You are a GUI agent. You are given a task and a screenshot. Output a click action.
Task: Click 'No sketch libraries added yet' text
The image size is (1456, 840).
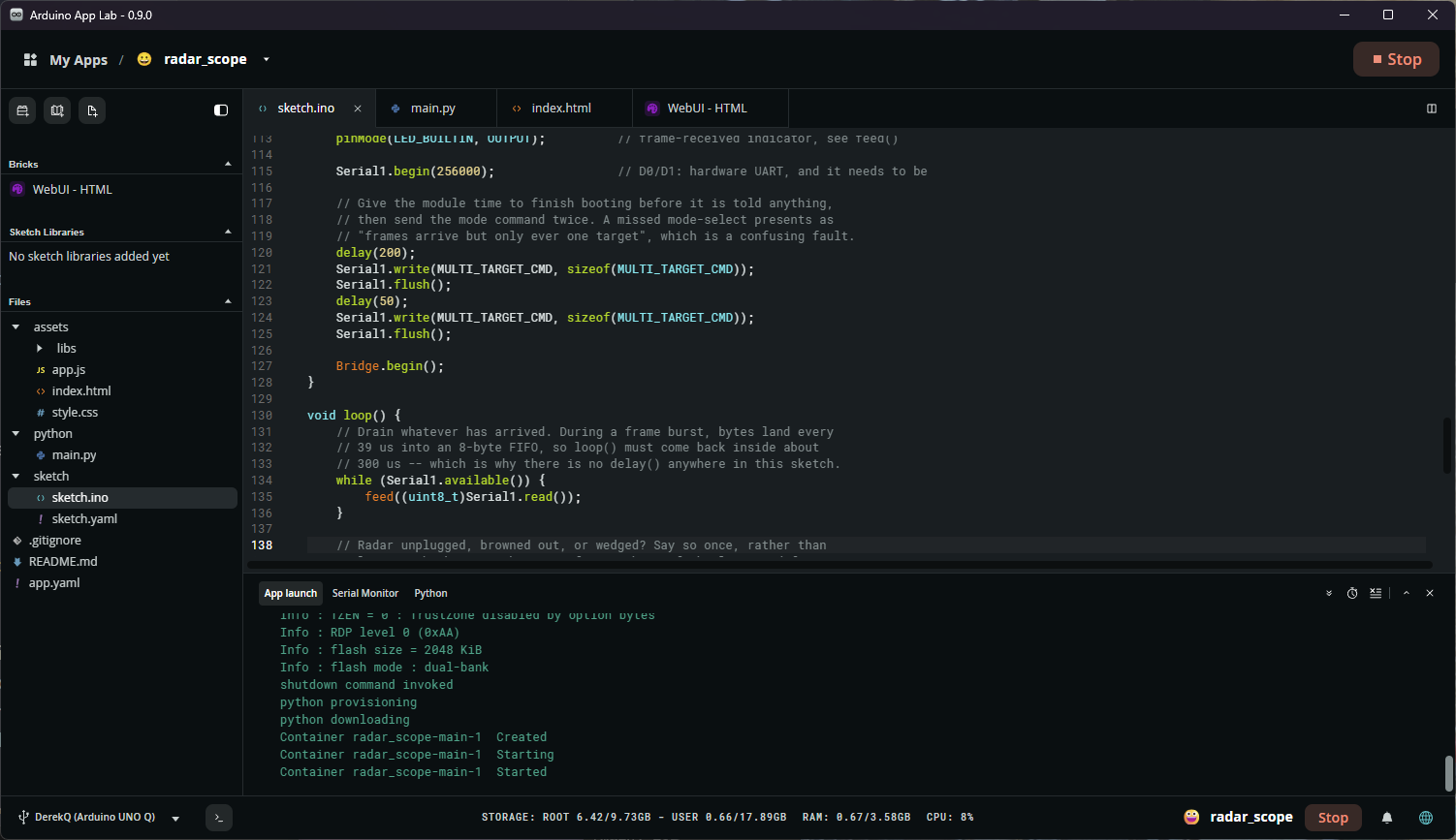click(x=89, y=257)
